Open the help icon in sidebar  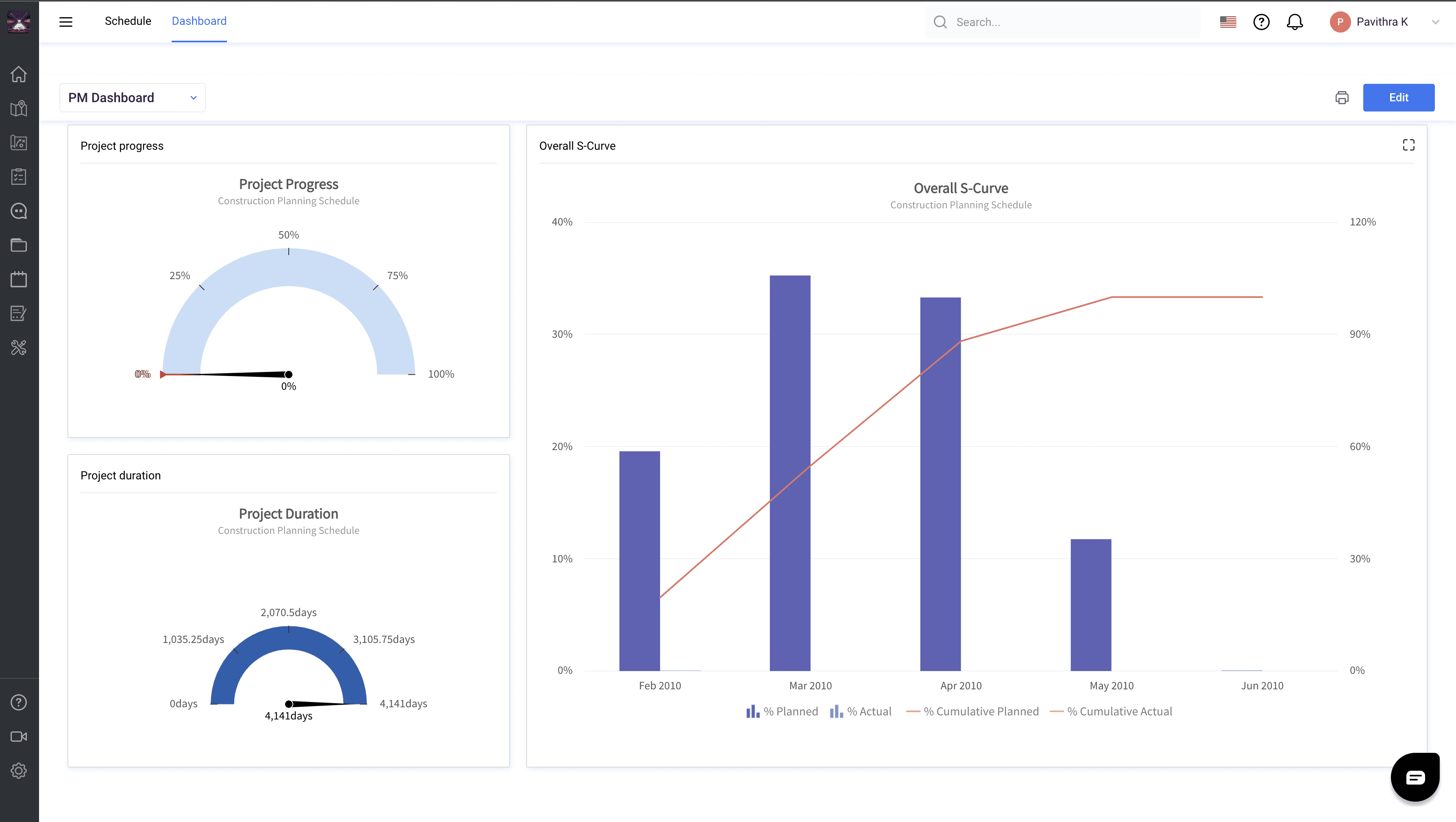[x=19, y=702]
